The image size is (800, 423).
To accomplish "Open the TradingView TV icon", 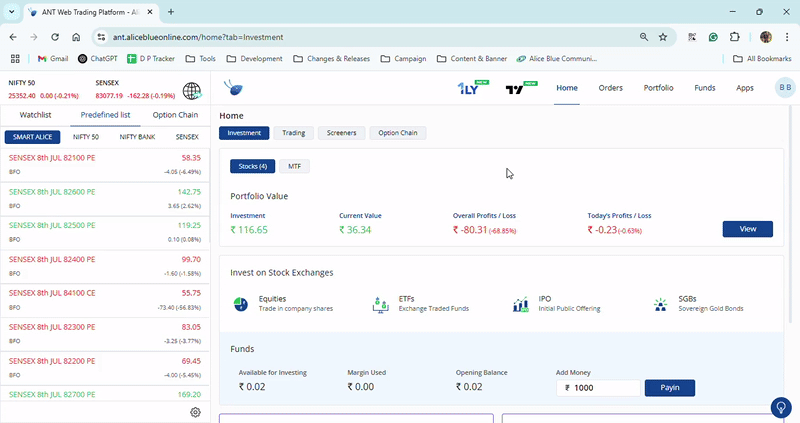I will pyautogui.click(x=521, y=88).
